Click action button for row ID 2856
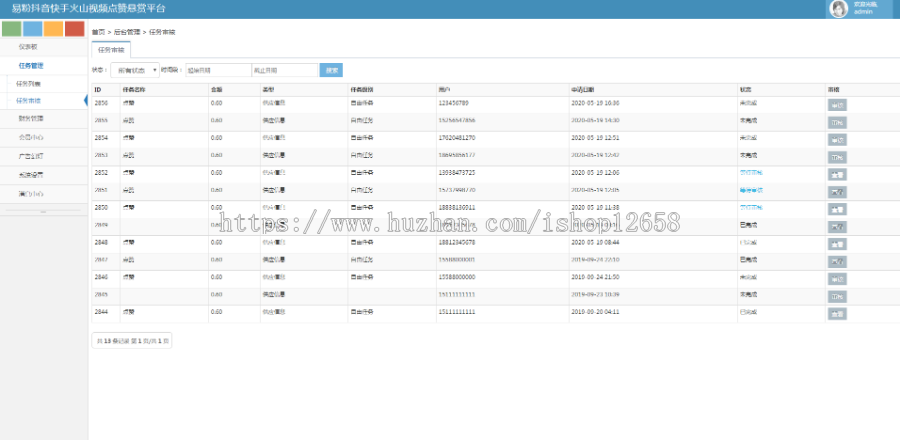The image size is (900, 440). (837, 103)
